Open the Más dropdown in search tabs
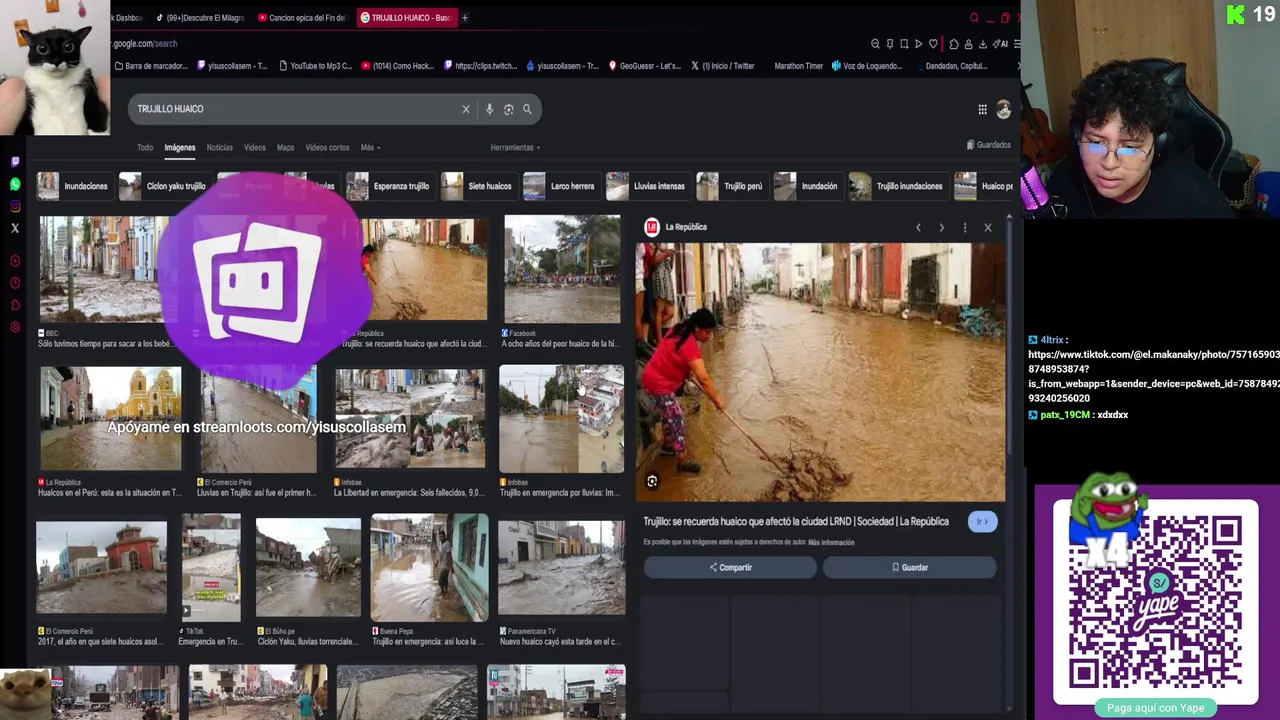This screenshot has height=720, width=1280. coord(370,148)
